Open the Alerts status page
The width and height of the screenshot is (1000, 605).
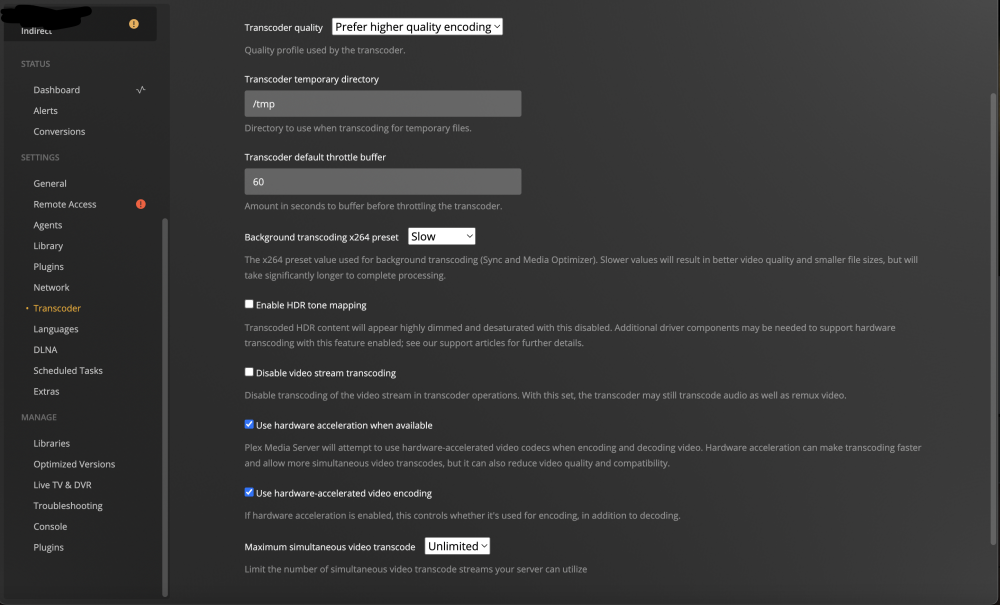click(x=45, y=110)
